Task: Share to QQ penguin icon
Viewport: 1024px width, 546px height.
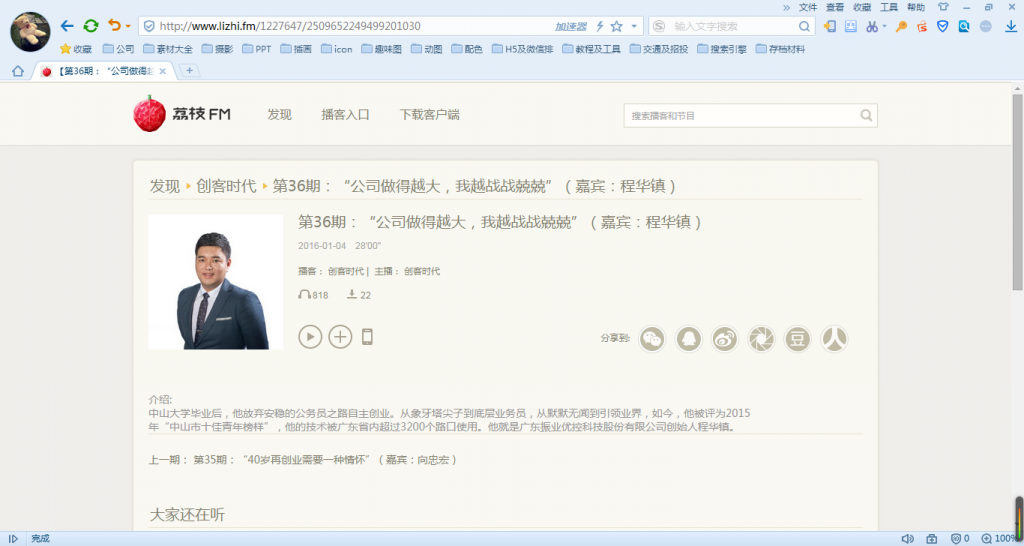Action: point(689,339)
